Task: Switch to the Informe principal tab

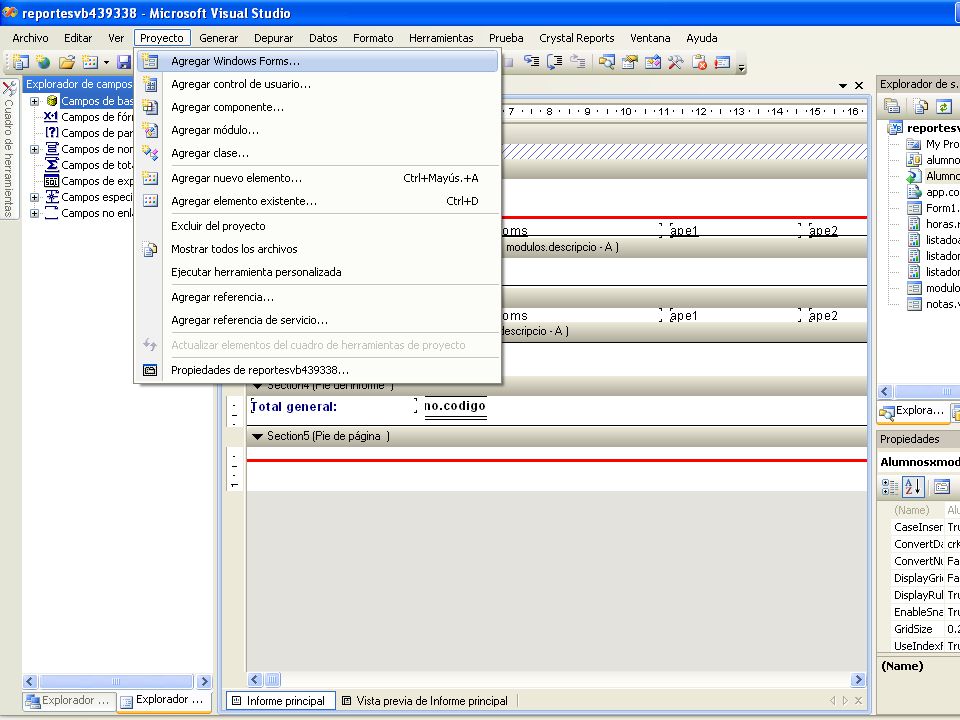Action: pyautogui.click(x=280, y=700)
